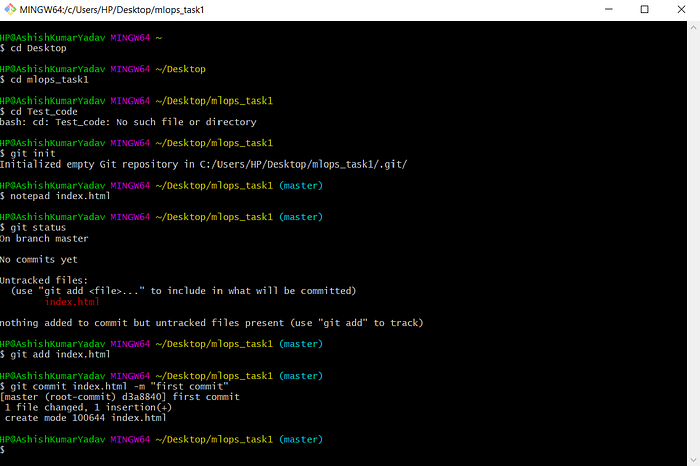The height and width of the screenshot is (466, 700).
Task: Click the final empty '$' prompt line
Action: click(3, 449)
